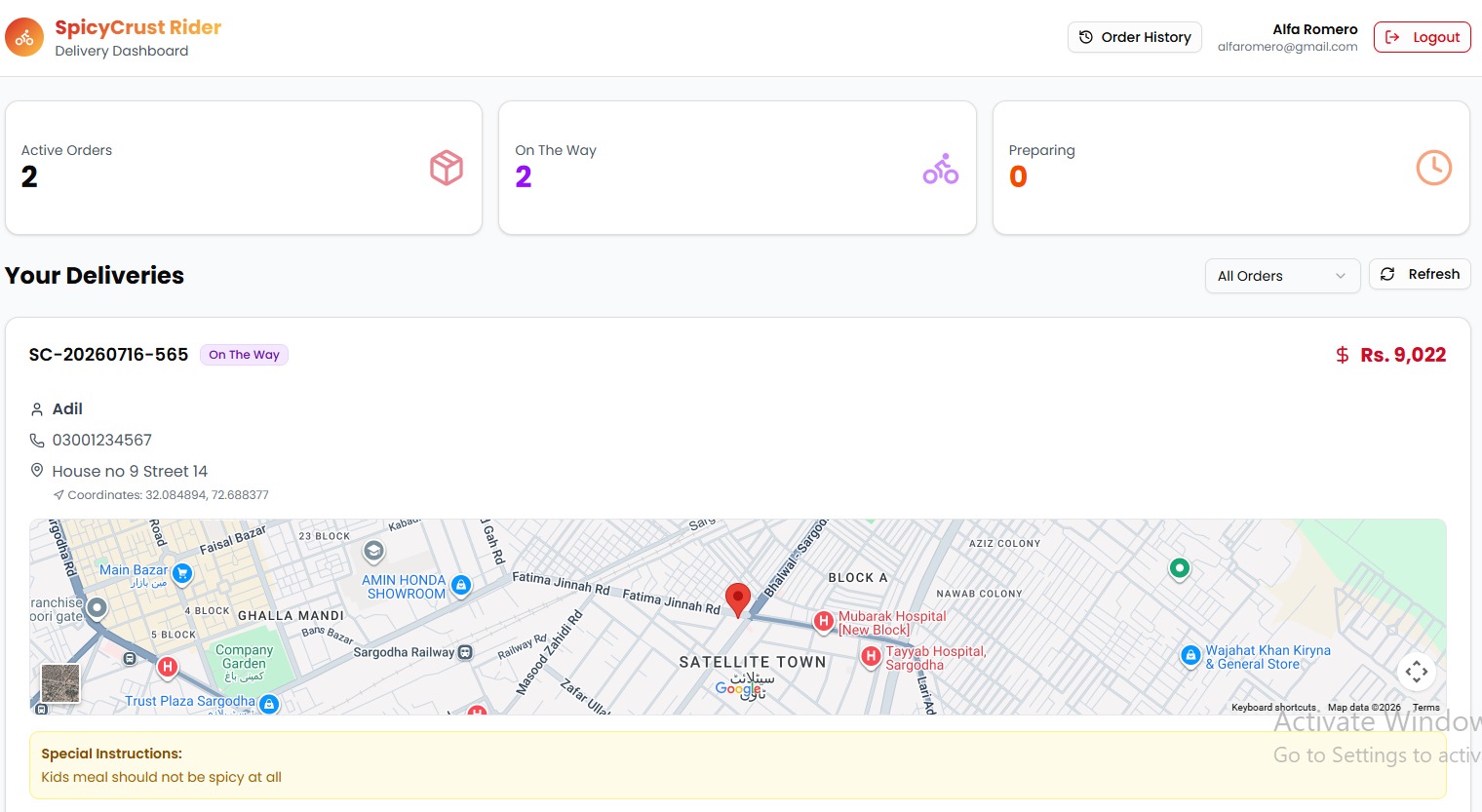
Task: Click the phone icon beside number
Action: click(37, 441)
